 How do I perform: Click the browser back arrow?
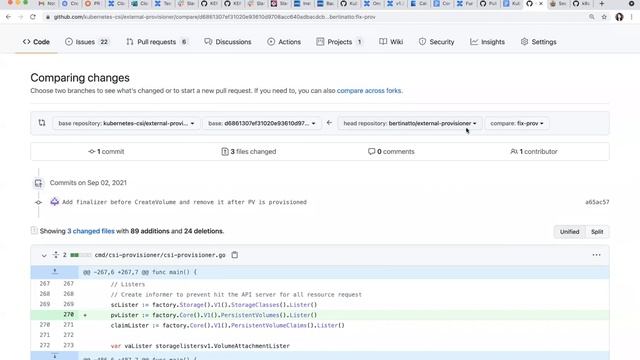tap(9, 17)
